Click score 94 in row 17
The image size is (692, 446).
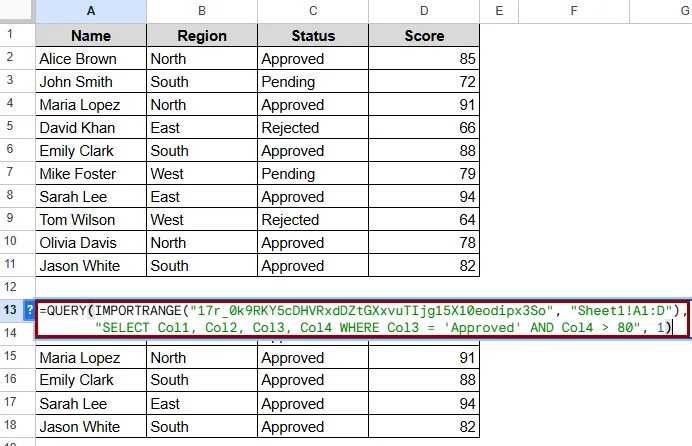pyautogui.click(x=424, y=403)
